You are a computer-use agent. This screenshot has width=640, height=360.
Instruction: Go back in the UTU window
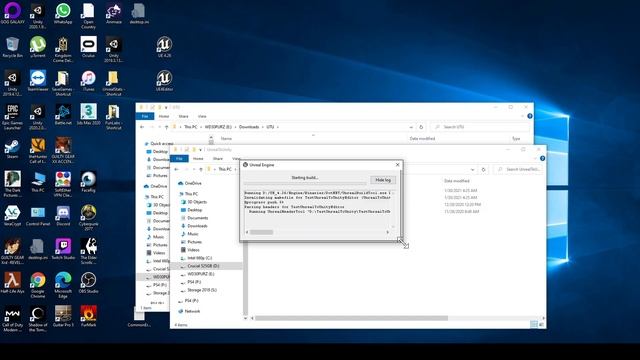pos(142,127)
